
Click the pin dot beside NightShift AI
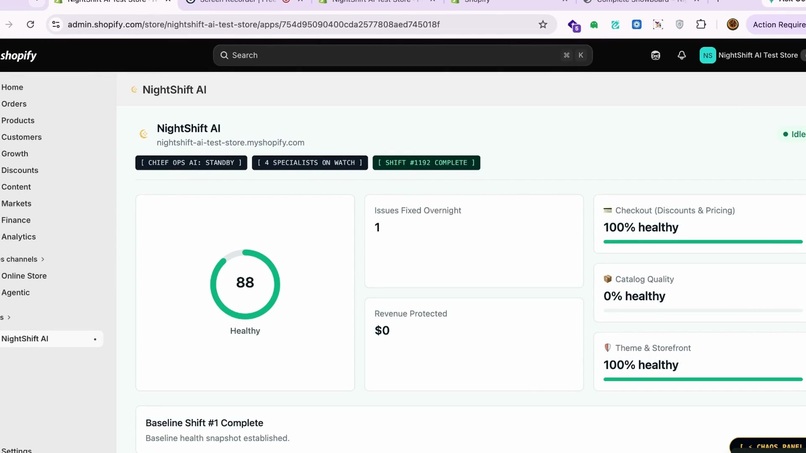pyautogui.click(x=95, y=339)
